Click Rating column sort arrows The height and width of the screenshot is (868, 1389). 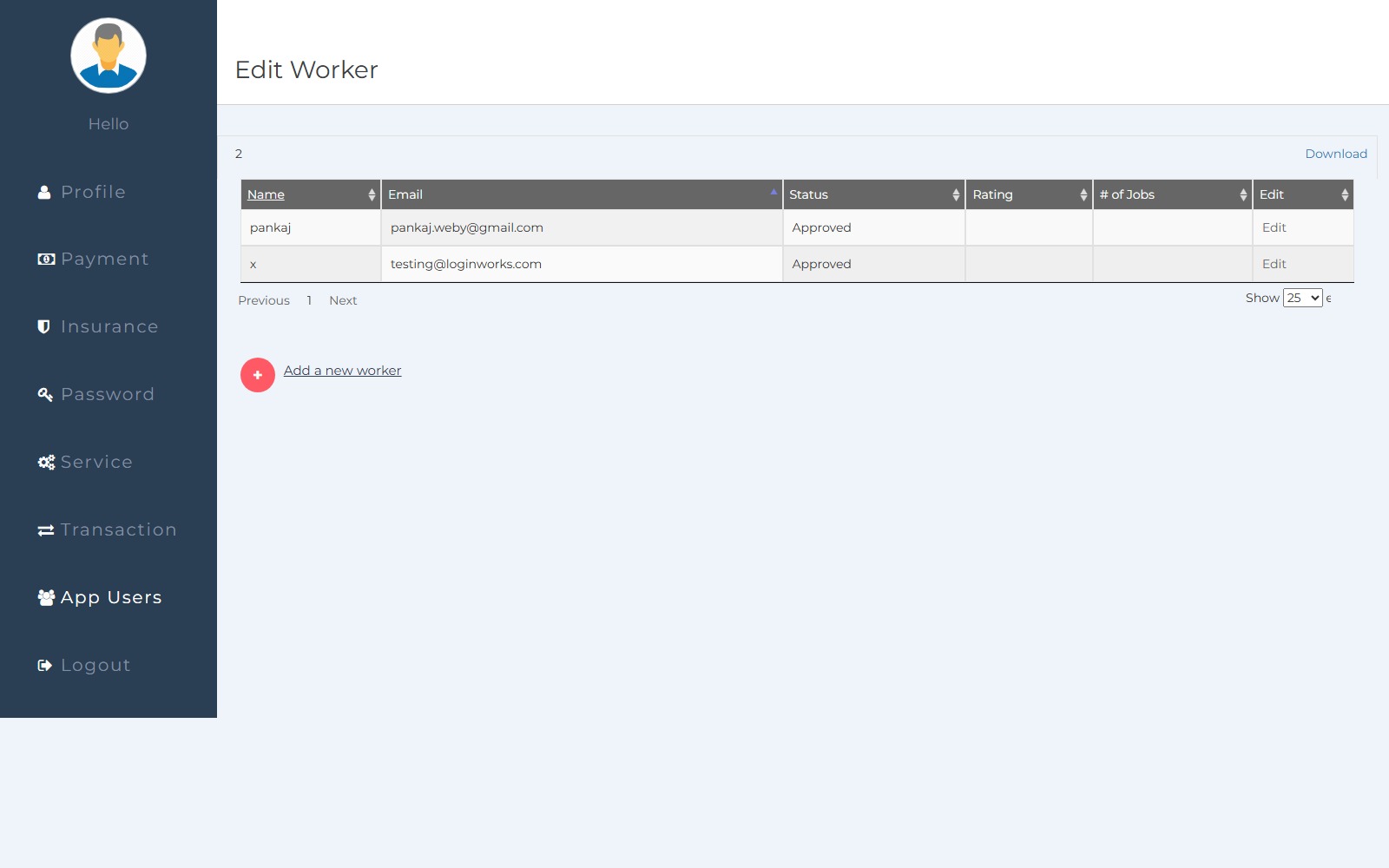(x=1083, y=194)
